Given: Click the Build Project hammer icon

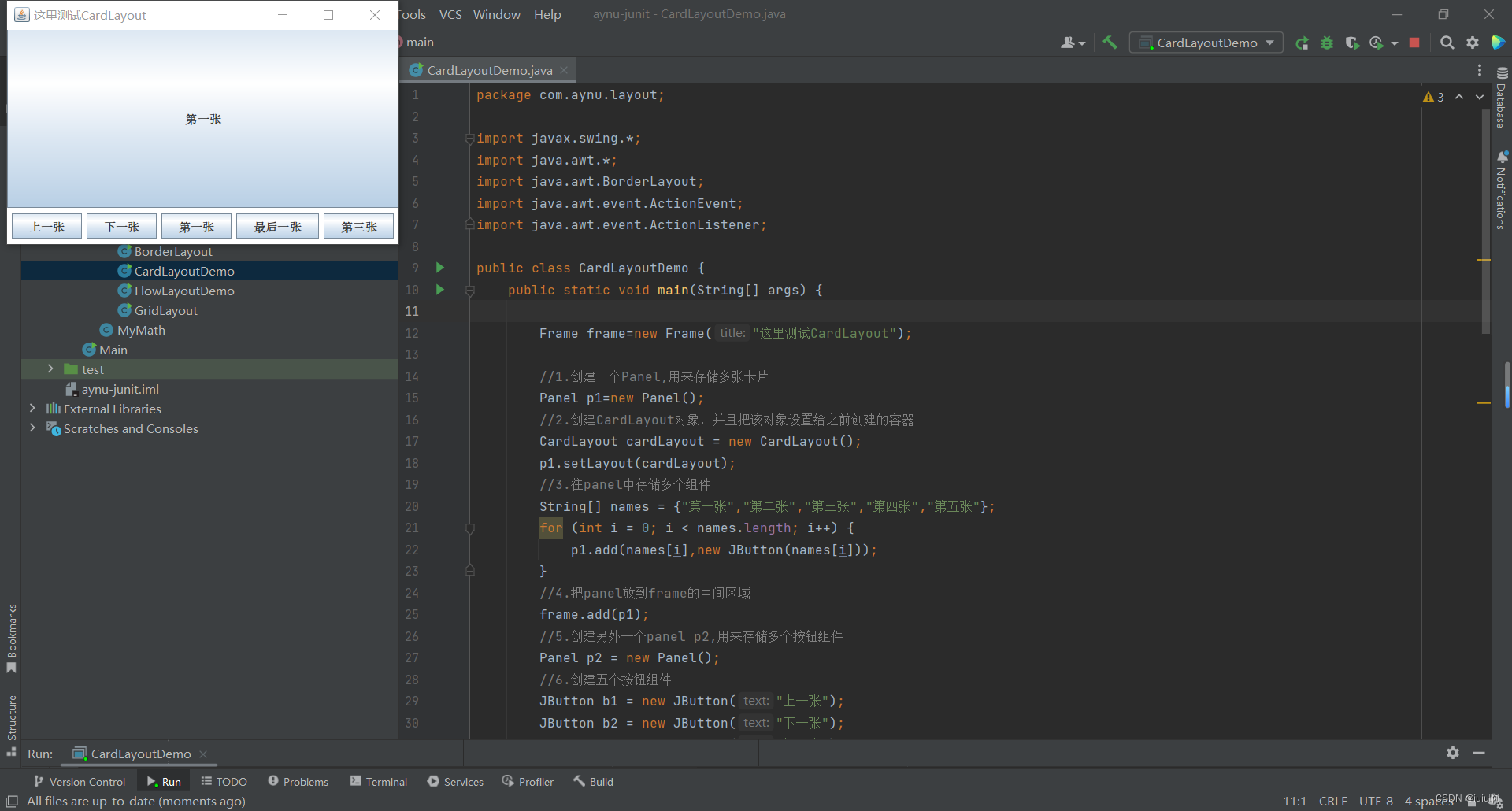Looking at the screenshot, I should click(1110, 43).
